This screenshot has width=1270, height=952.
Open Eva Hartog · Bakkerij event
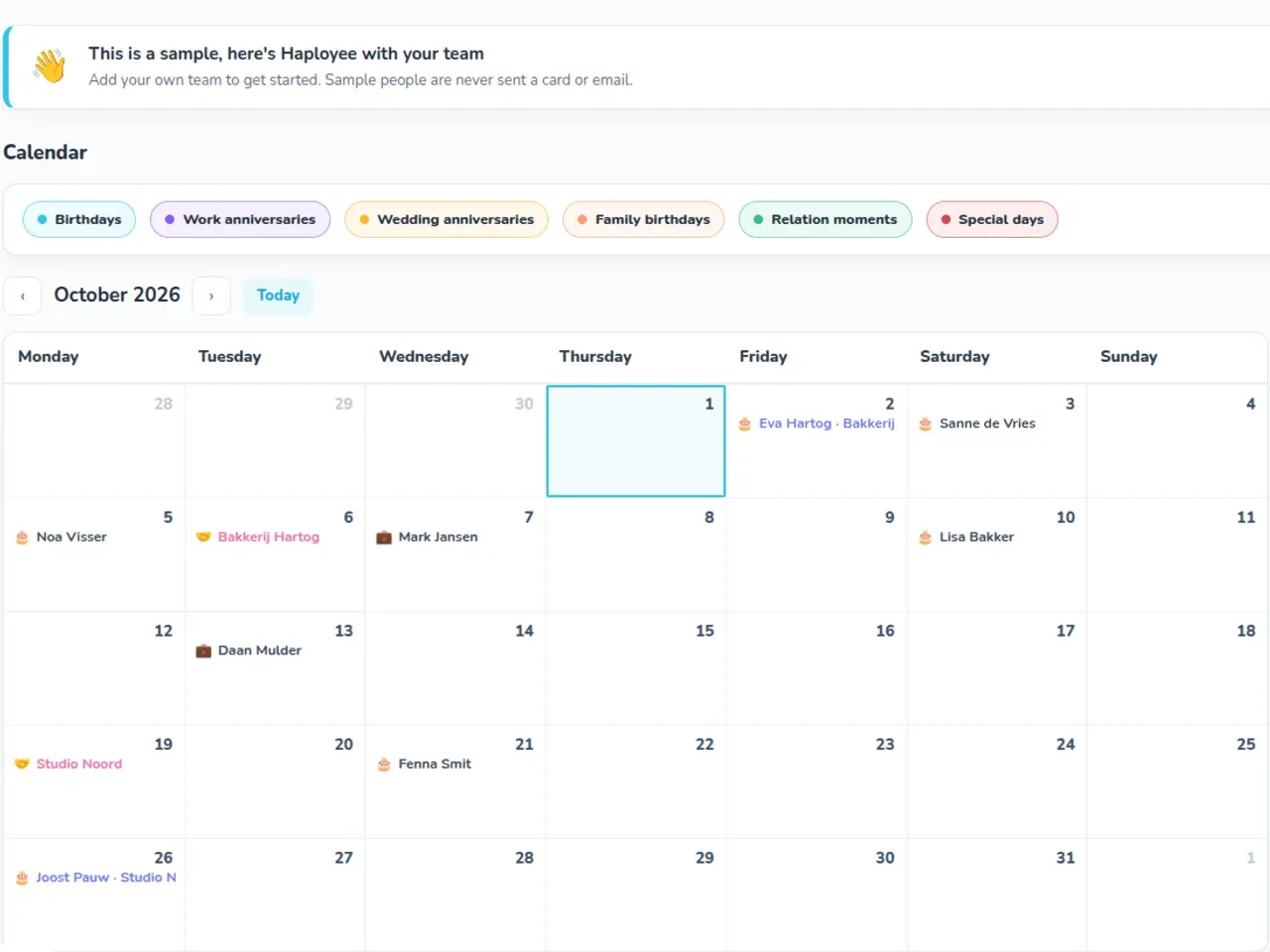tap(818, 424)
